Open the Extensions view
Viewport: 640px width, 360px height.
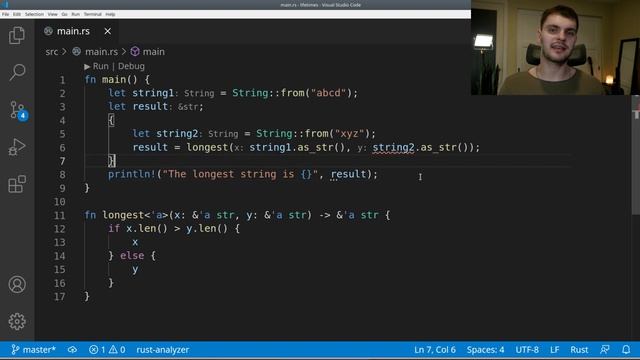[17, 184]
